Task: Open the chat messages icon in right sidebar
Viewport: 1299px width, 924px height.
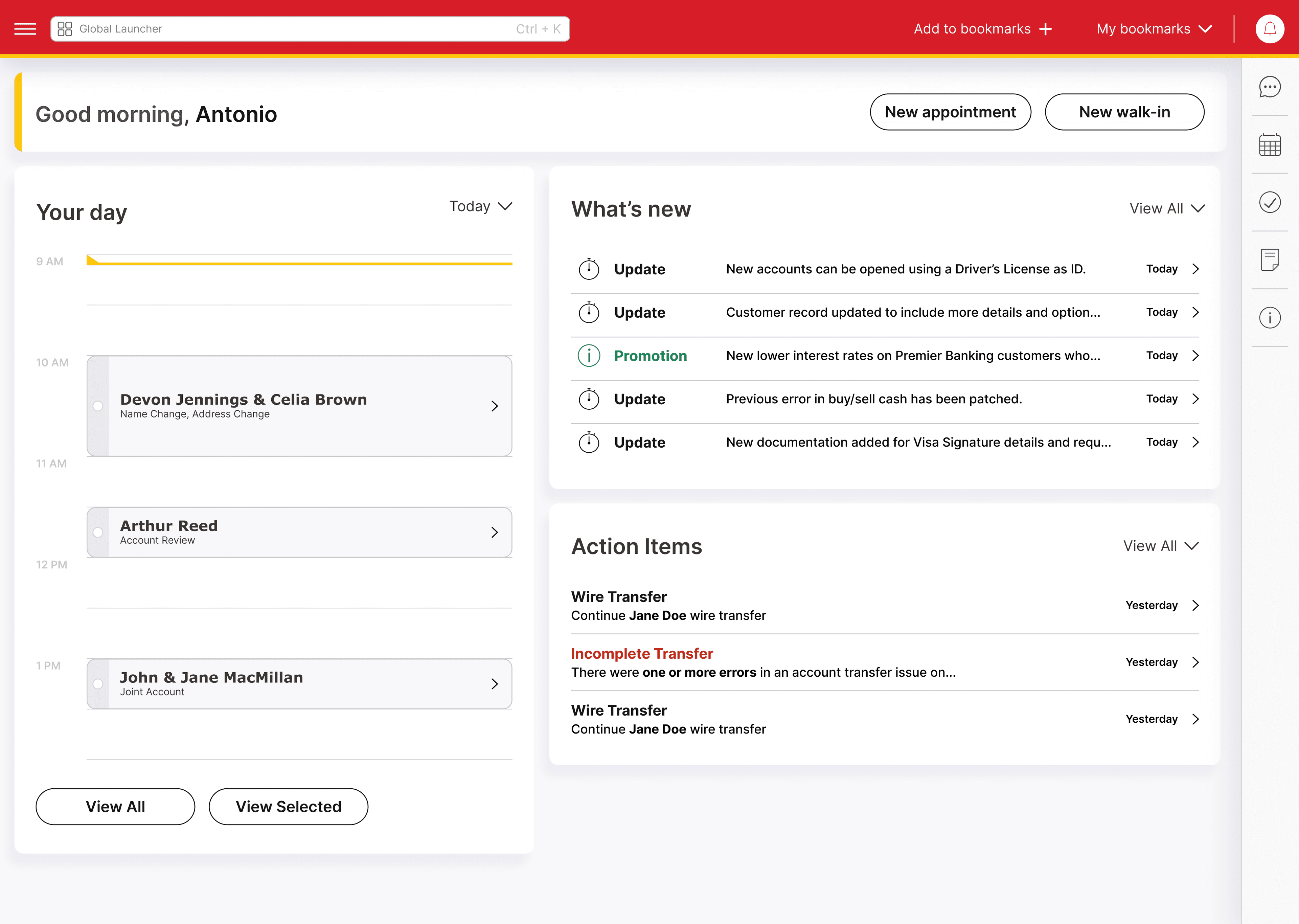Action: click(x=1270, y=87)
